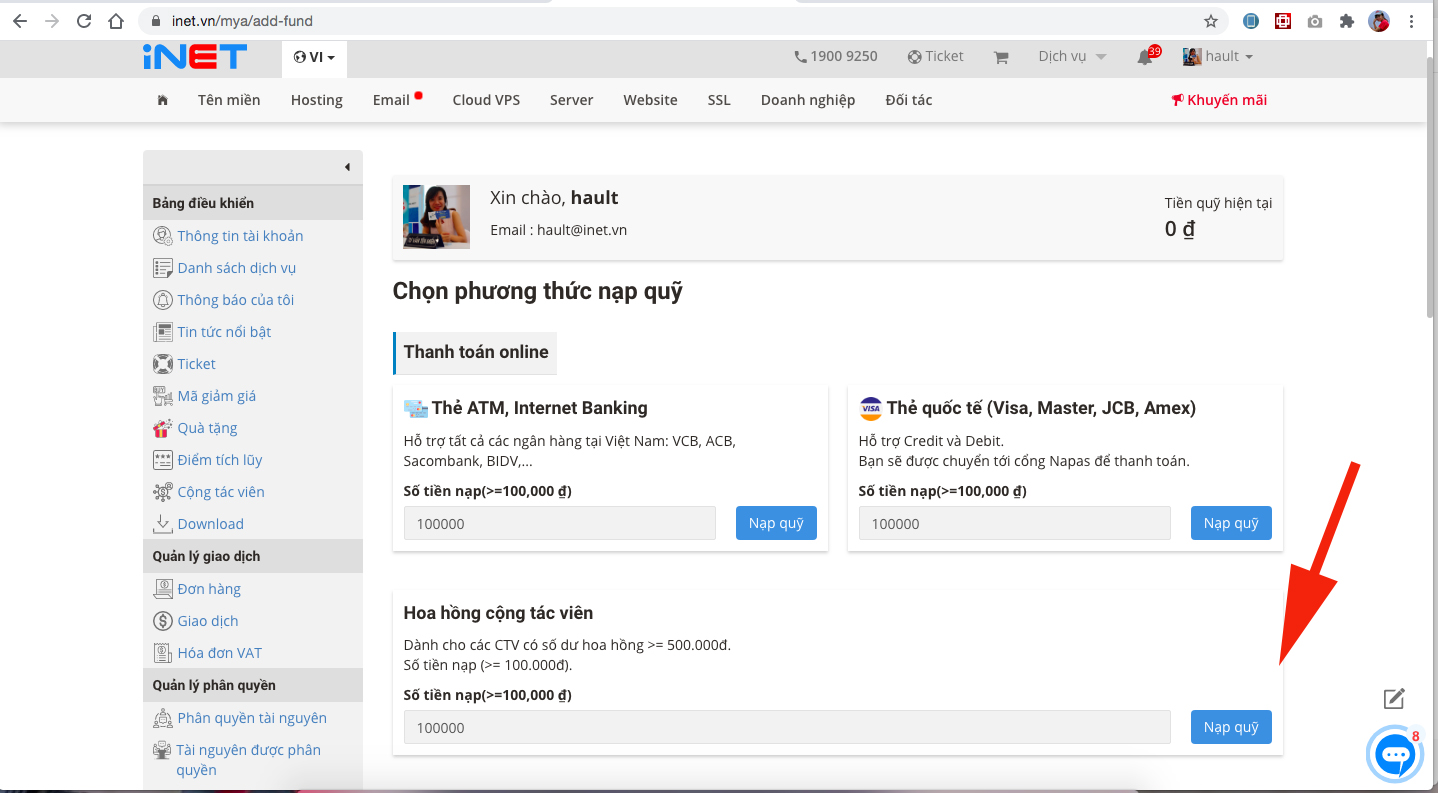This screenshot has height=793, width=1438.
Task: Select Cloud VPS in navigation bar
Action: (486, 100)
